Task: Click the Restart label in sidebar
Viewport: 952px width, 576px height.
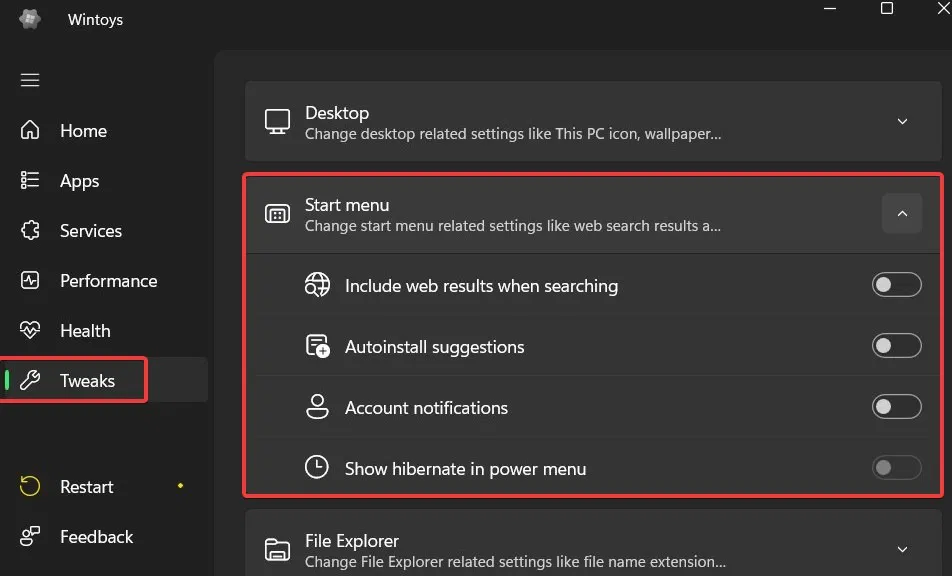Action: click(x=87, y=487)
